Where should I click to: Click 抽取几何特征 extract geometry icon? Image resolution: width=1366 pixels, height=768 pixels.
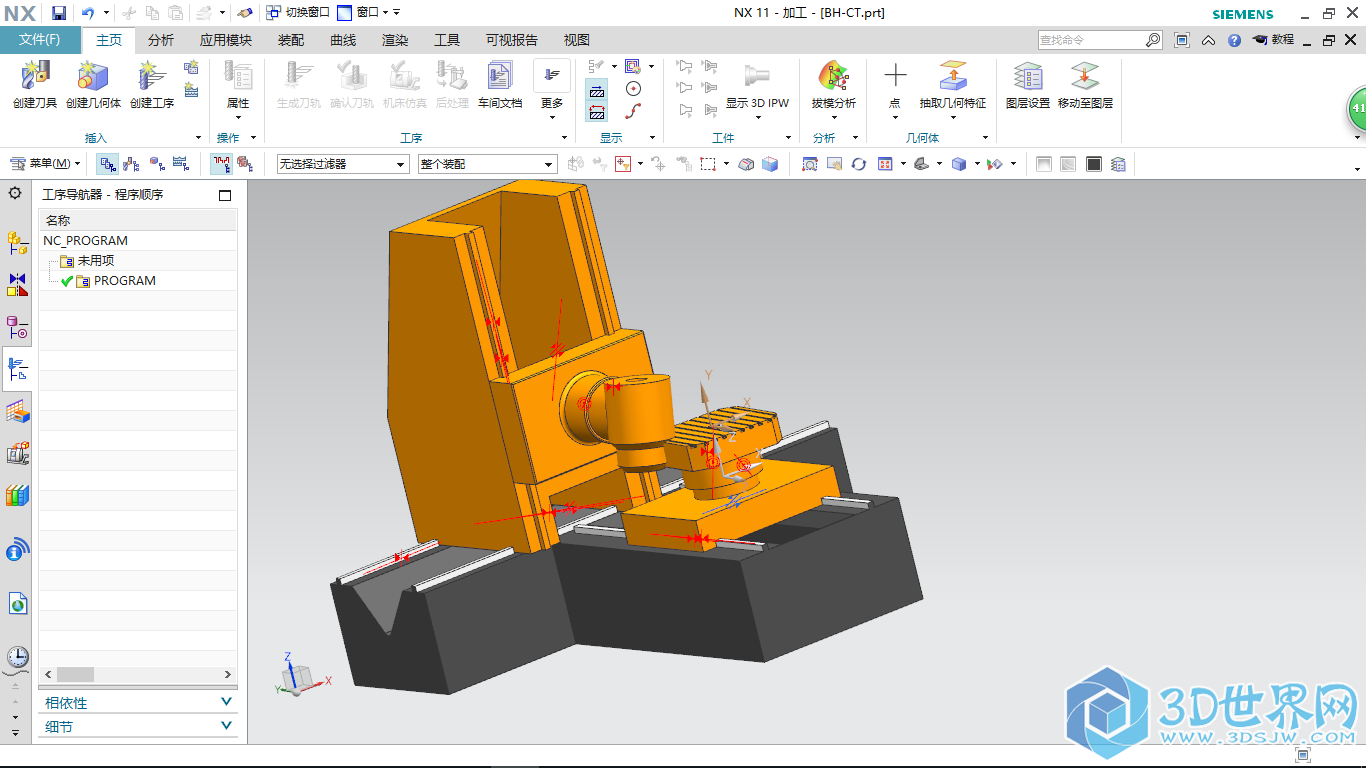953,76
